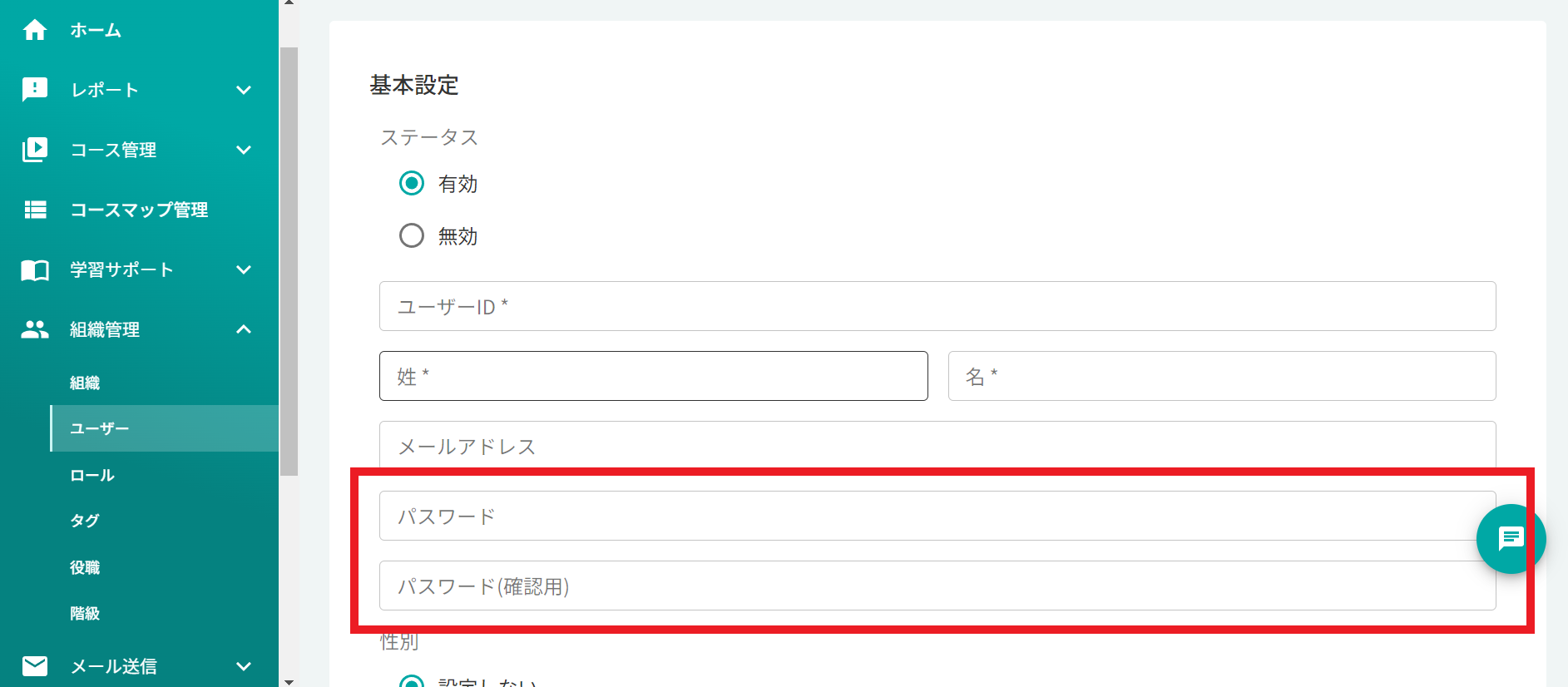Expand the コース管理 menu chevron
This screenshot has height=687, width=1568.
click(x=244, y=150)
